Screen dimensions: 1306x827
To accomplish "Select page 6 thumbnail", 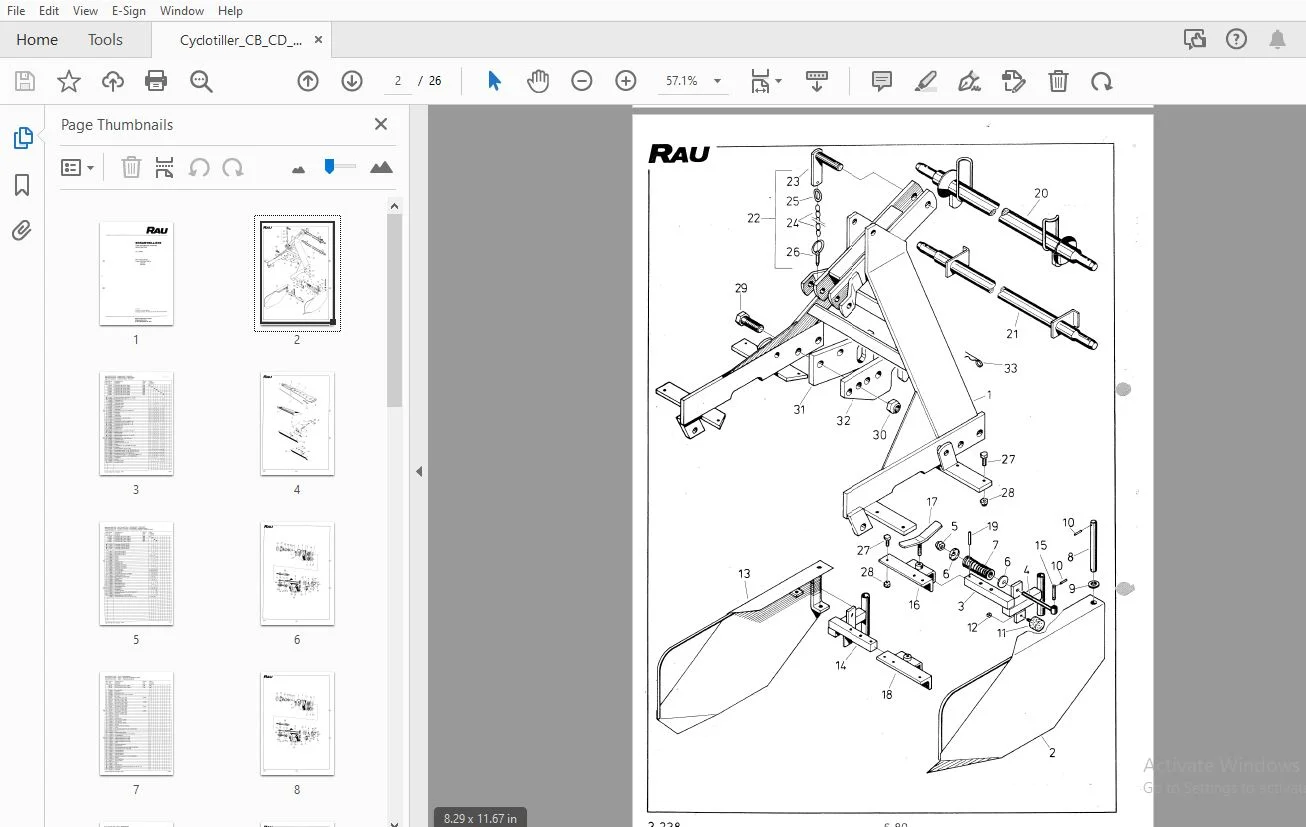I will point(297,574).
